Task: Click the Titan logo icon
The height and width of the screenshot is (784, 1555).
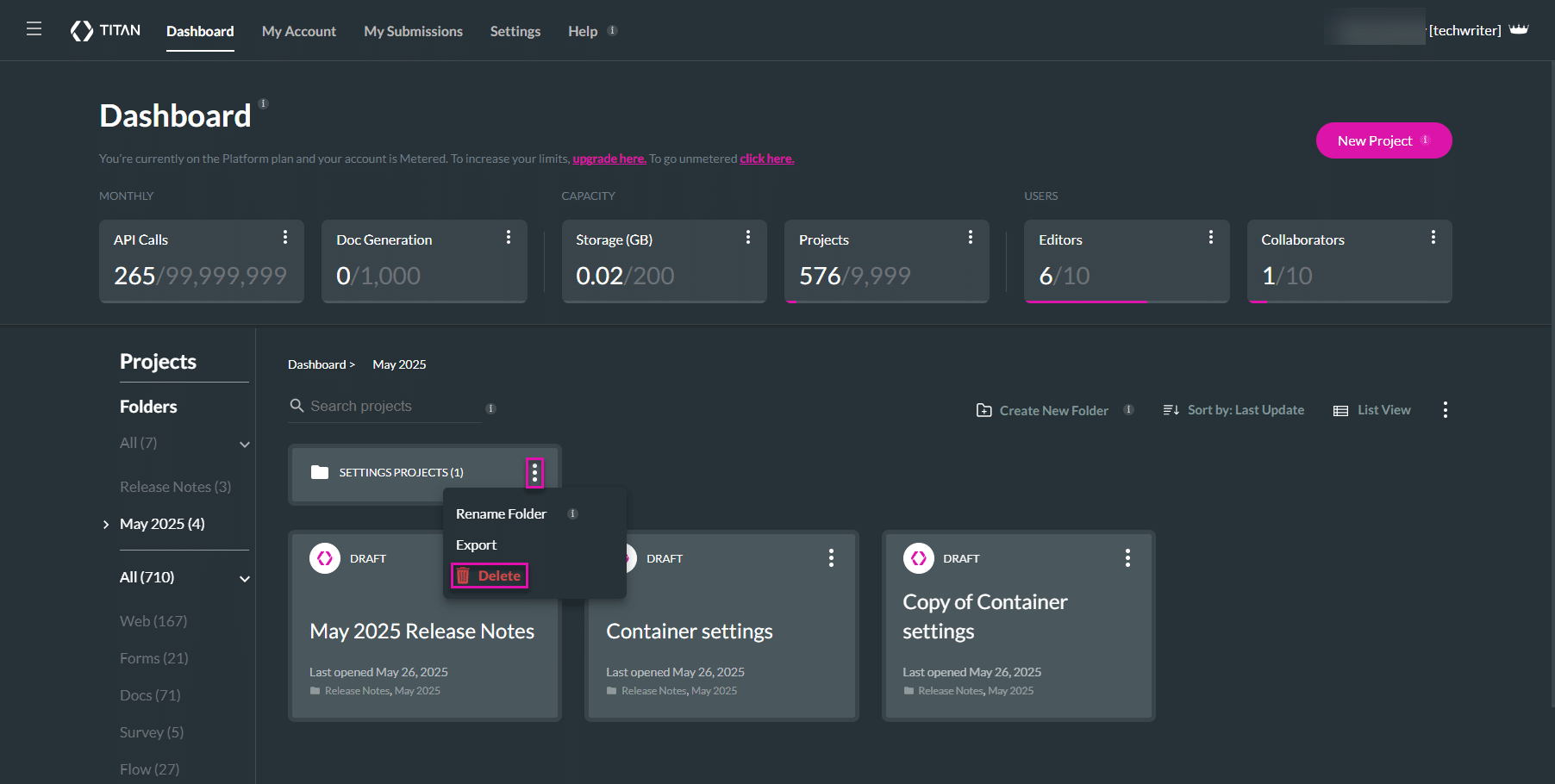Action: (82, 31)
